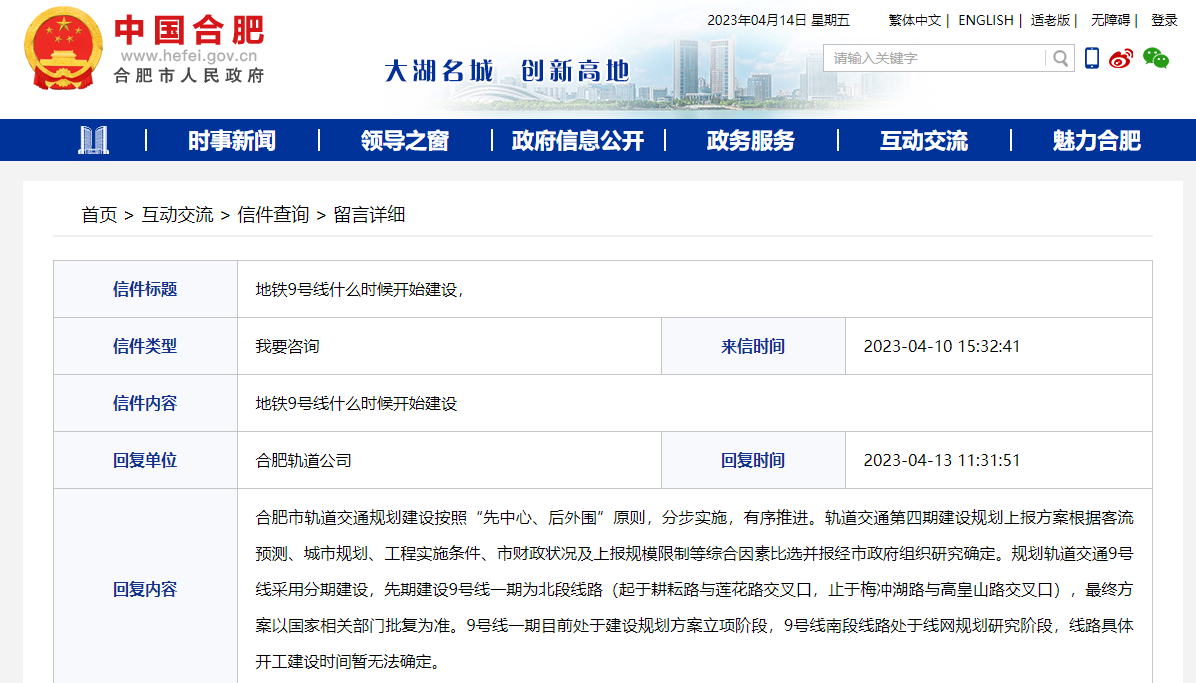Open the 时事新闻 menu

(x=231, y=141)
